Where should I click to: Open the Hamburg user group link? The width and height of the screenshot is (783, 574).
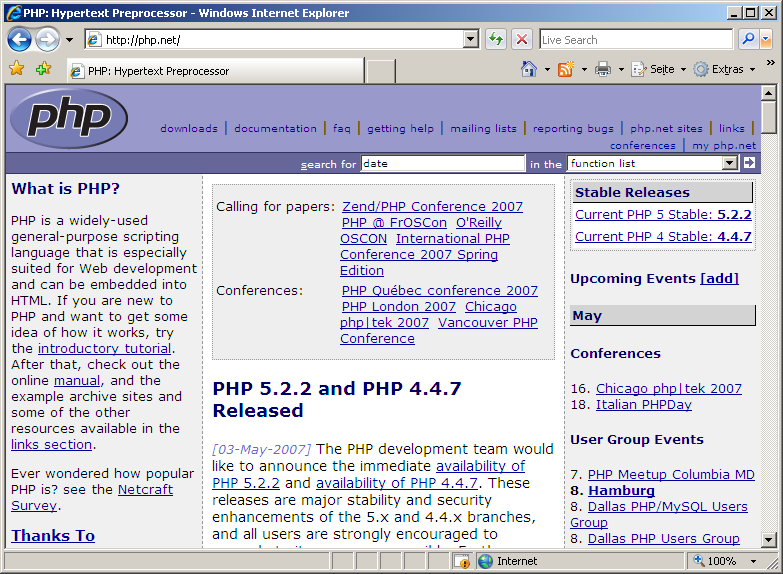coord(621,491)
